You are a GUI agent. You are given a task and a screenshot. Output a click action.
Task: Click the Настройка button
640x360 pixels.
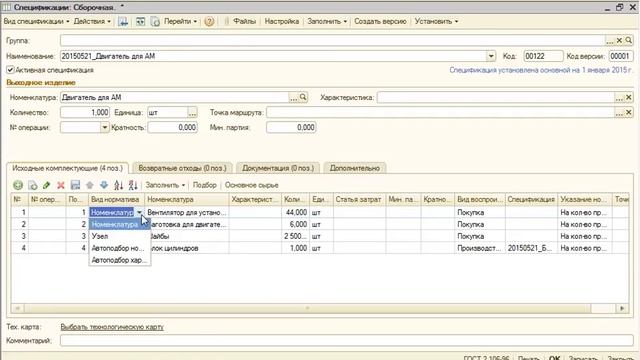282,21
